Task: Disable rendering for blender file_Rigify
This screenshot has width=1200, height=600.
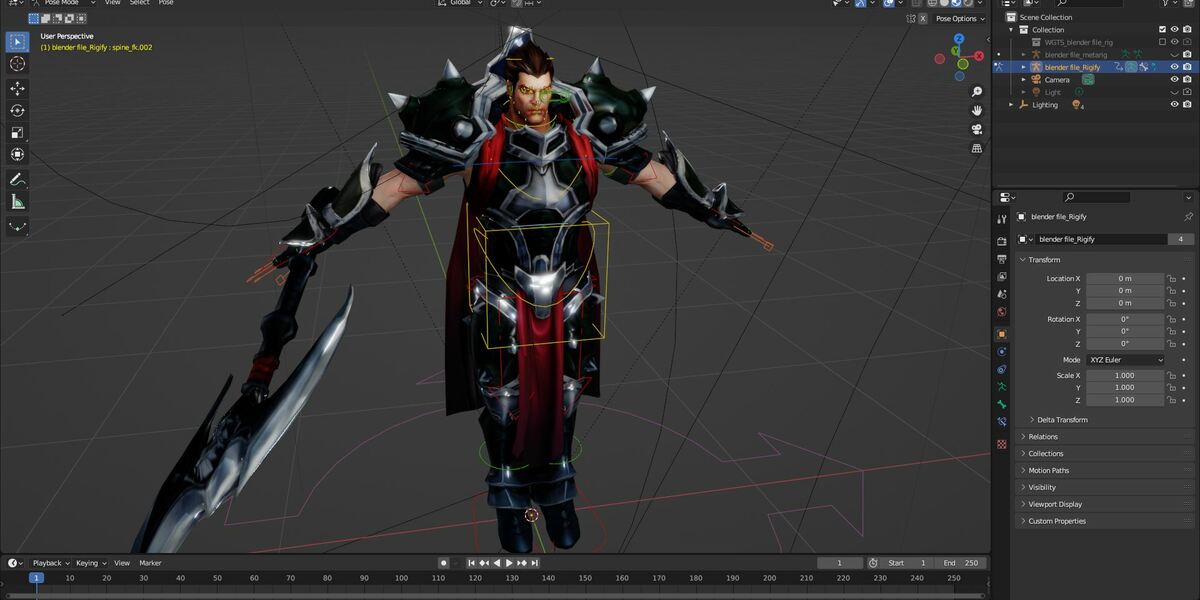Action: click(1188, 67)
